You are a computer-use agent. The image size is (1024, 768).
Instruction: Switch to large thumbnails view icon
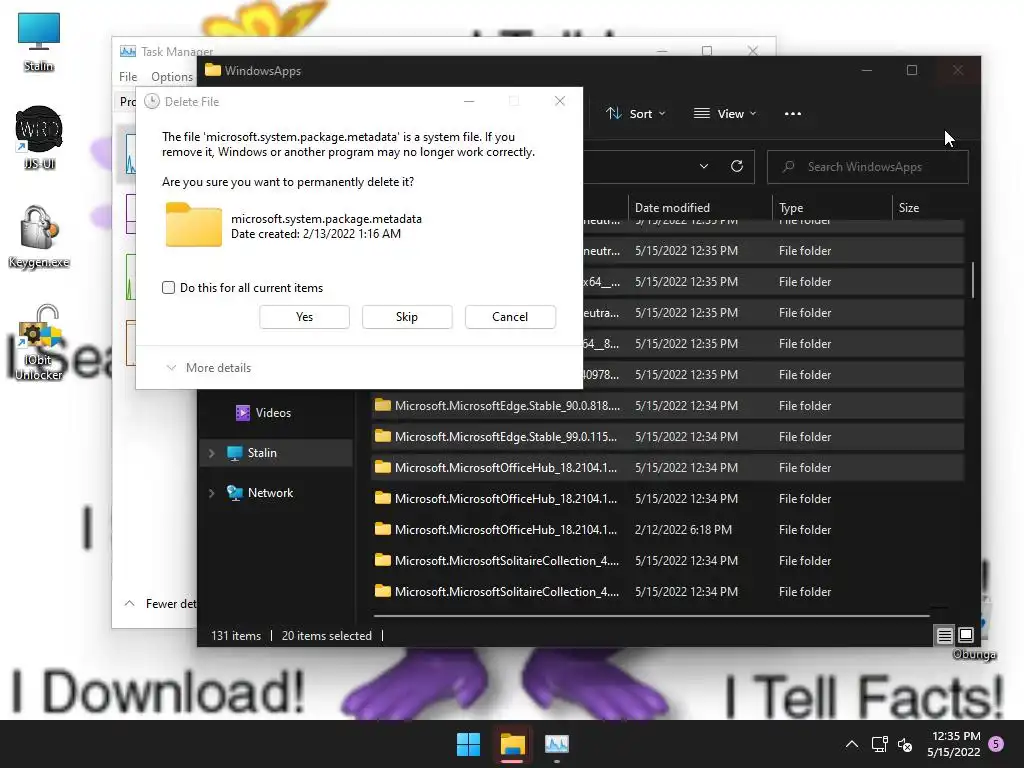click(965, 635)
